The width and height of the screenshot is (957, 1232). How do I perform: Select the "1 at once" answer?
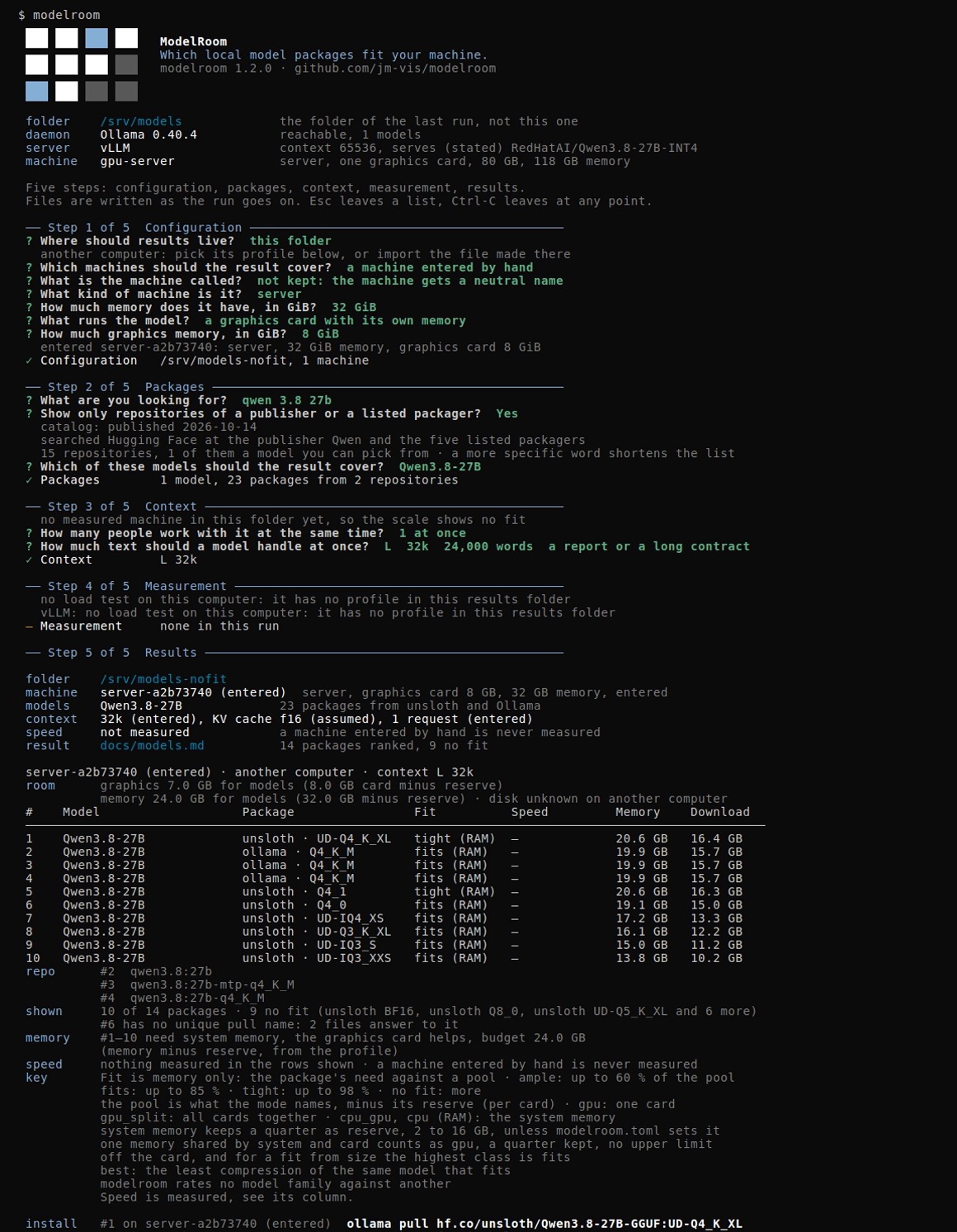pyautogui.click(x=432, y=533)
